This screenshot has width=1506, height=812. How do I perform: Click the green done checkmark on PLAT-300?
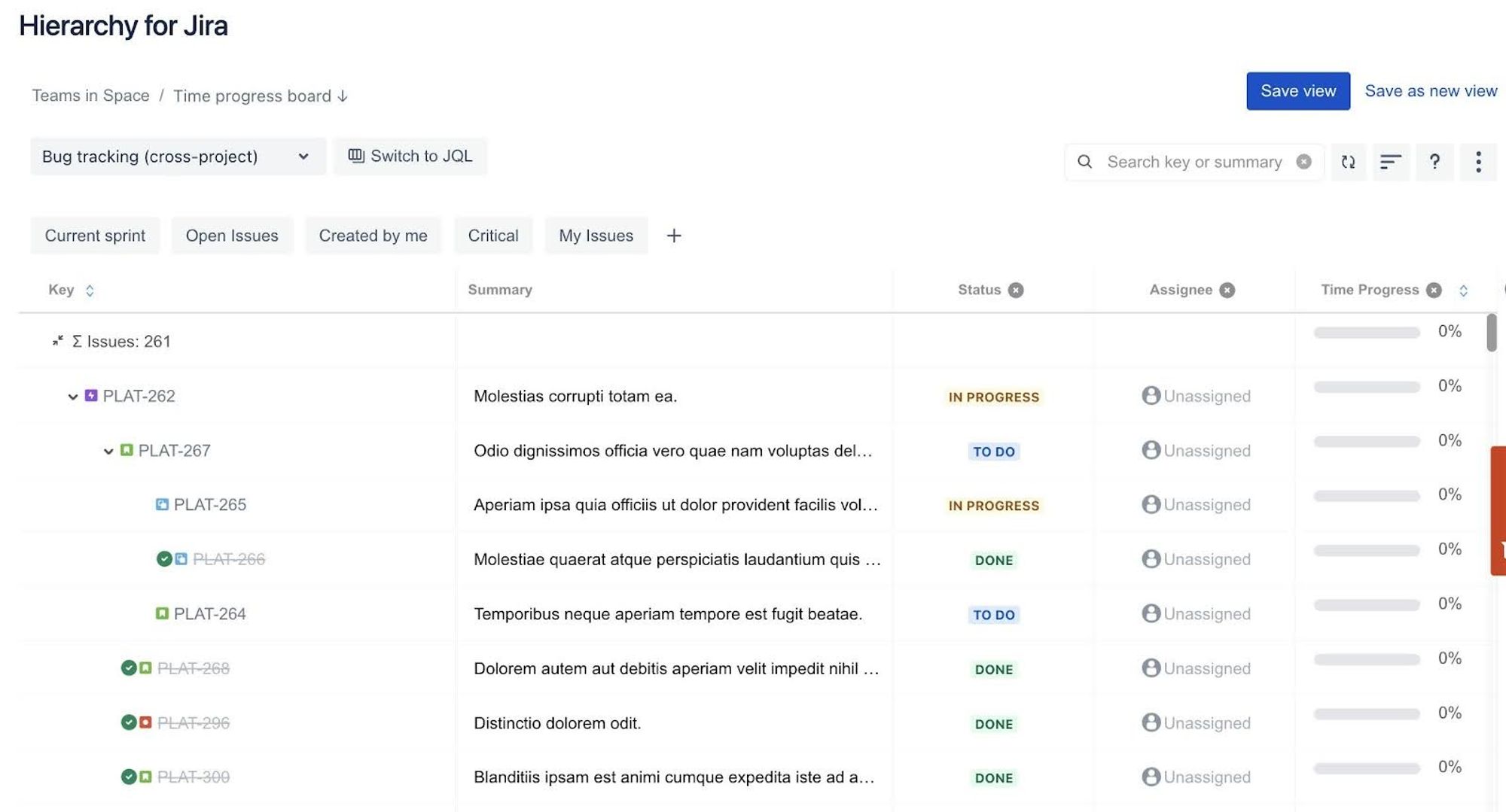pyautogui.click(x=129, y=777)
